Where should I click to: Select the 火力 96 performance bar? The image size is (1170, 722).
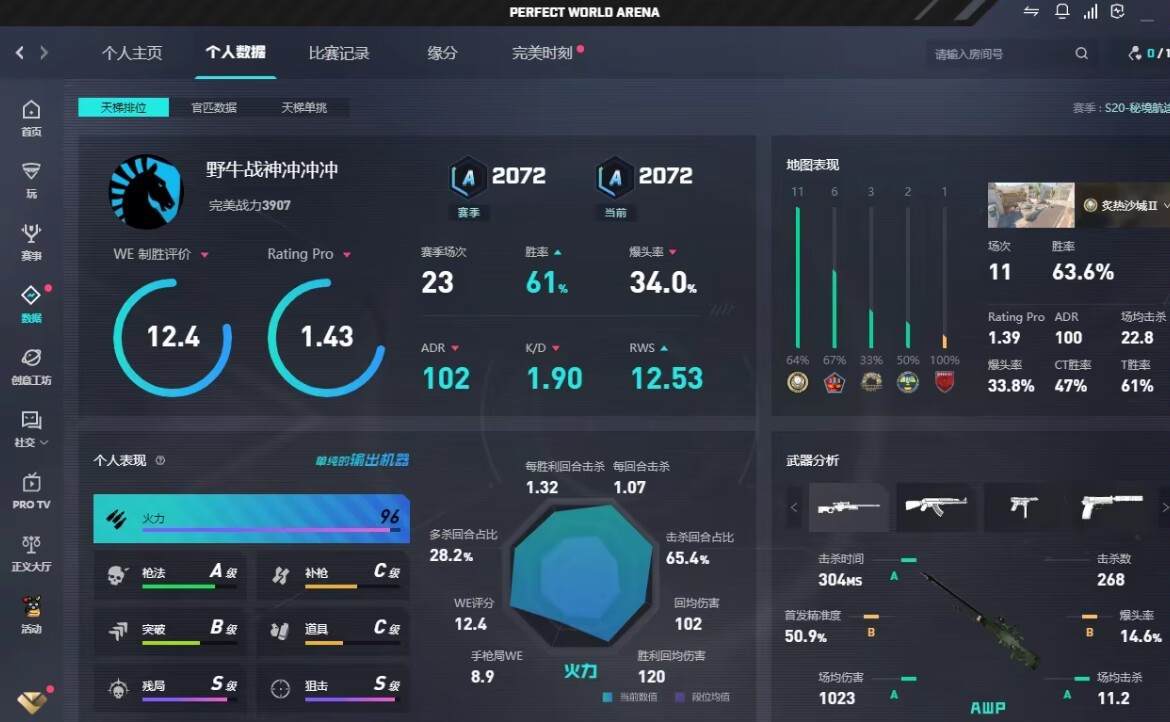pyautogui.click(x=251, y=518)
